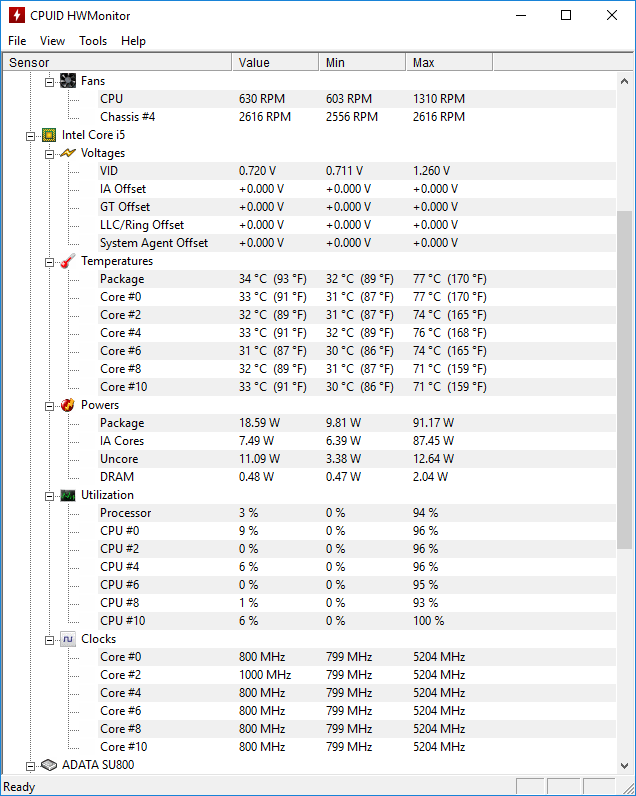Collapse the Intel Core i5 node

tap(30, 136)
